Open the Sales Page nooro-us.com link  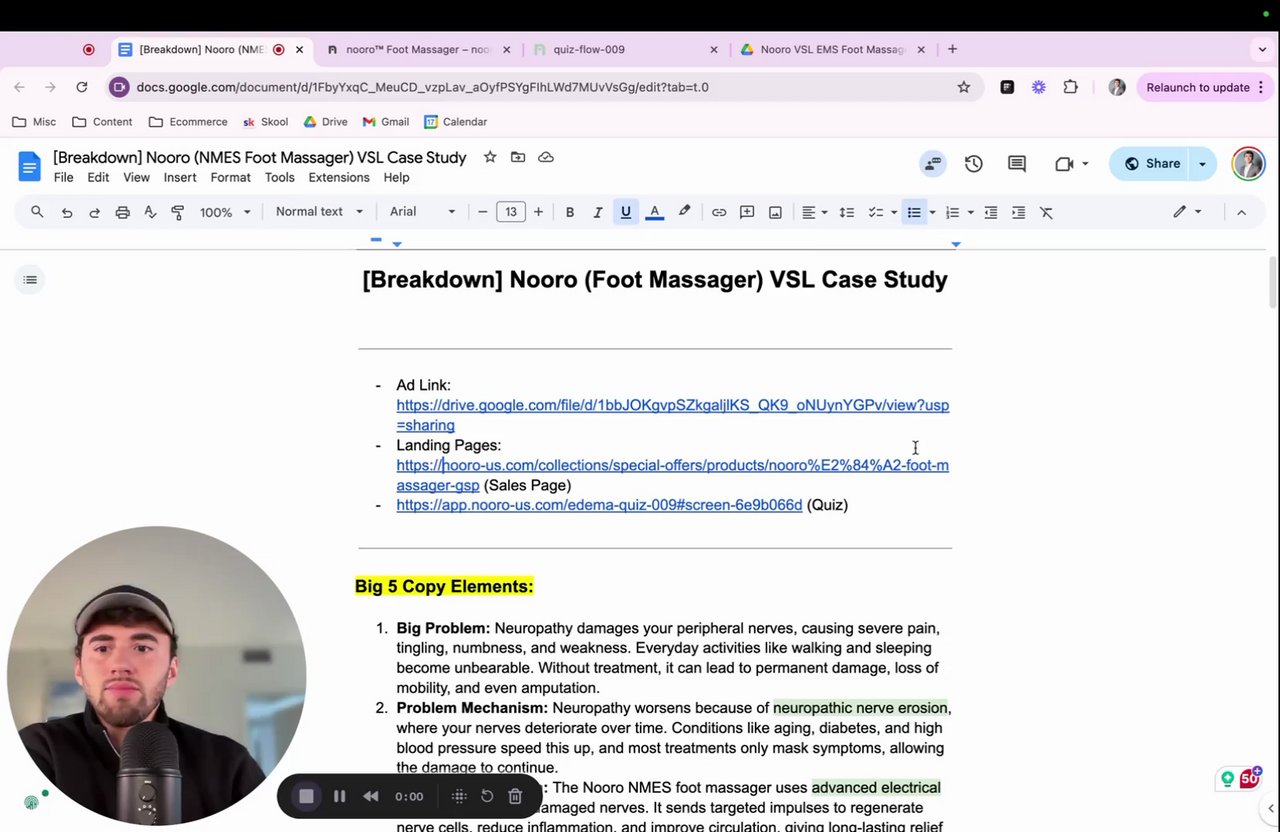[672, 475]
